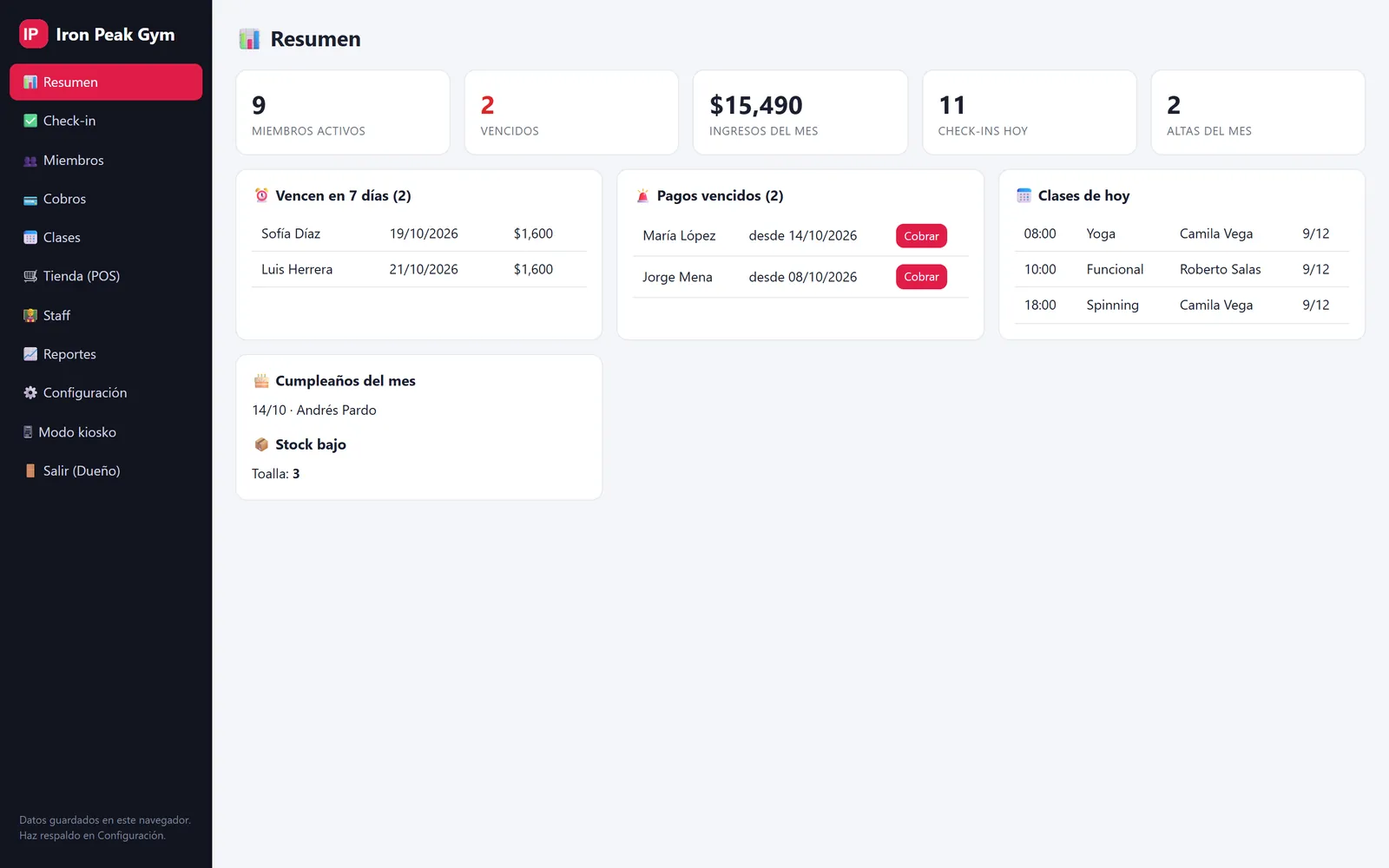Select the 08:00 Yoga class row
Screen dimensions: 1389x868
point(1182,233)
